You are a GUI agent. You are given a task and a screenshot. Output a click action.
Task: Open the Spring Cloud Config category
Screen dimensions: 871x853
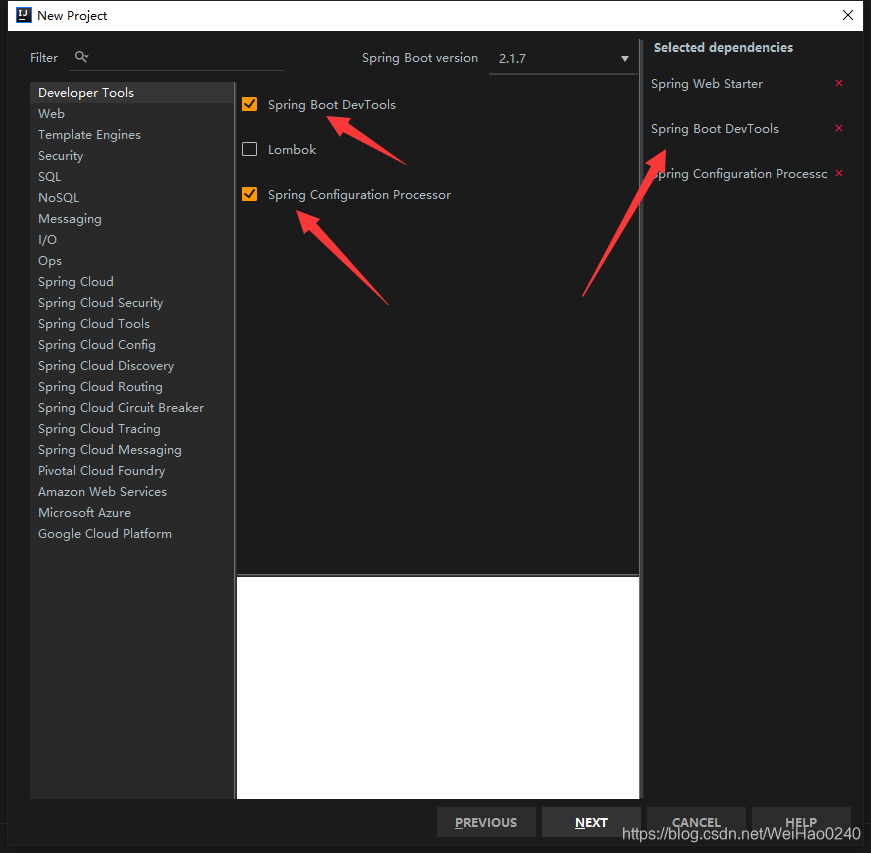[x=132, y=345]
